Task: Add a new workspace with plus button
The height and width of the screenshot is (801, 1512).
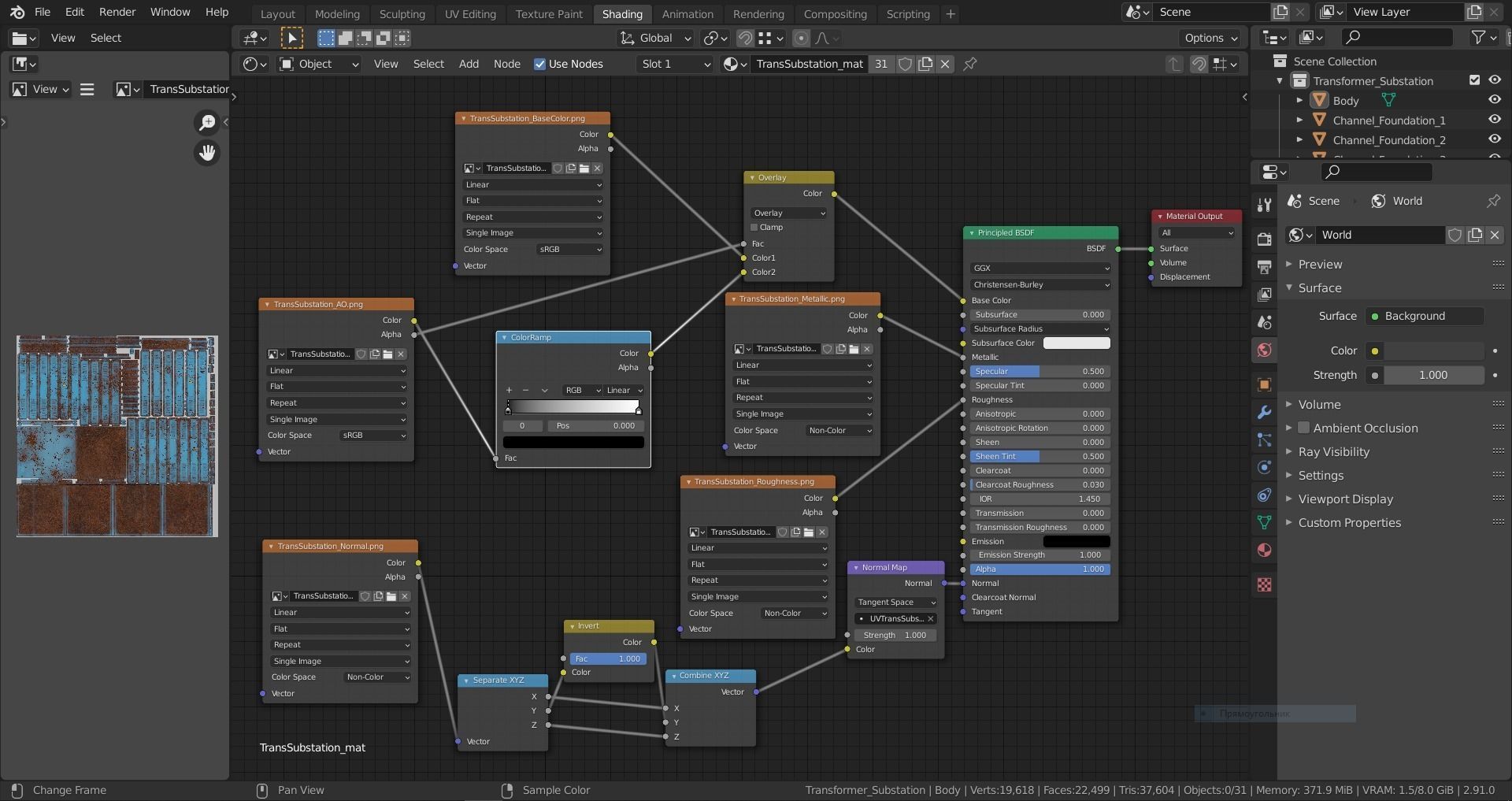Action: click(951, 13)
